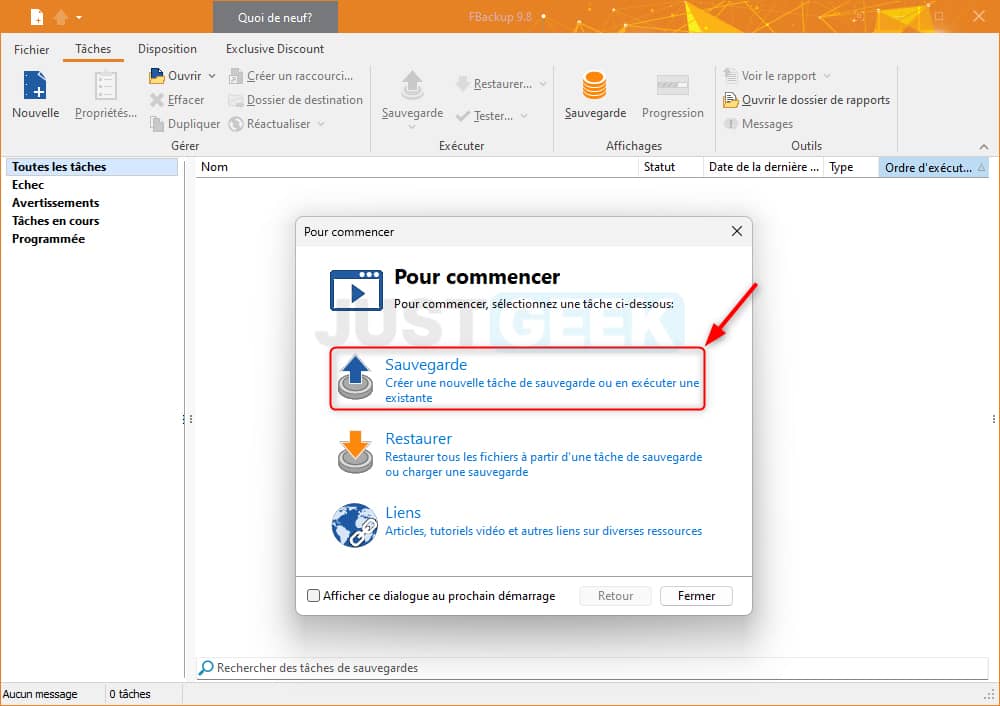Sort by the Nom column header

(x=416, y=167)
